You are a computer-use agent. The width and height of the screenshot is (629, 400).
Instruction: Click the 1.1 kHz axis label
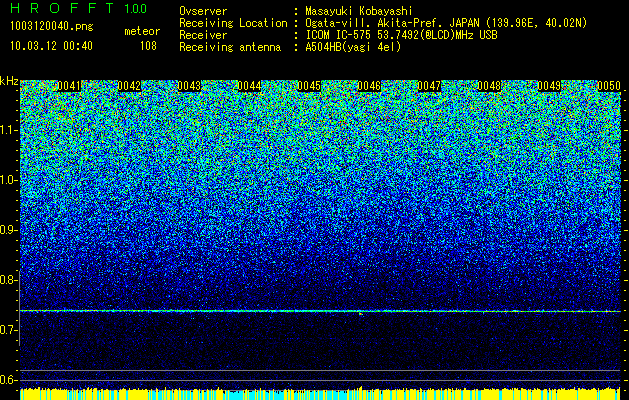8,130
